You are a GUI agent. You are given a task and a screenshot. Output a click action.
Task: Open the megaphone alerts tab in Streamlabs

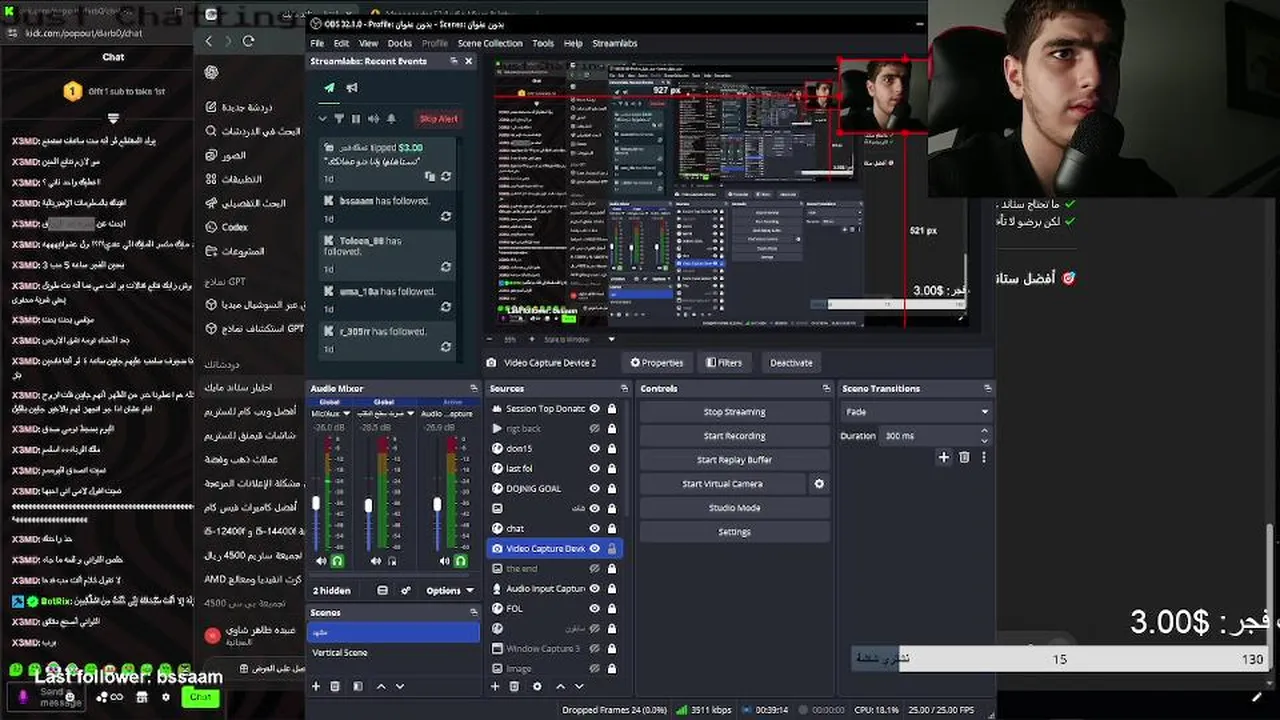[x=352, y=87]
